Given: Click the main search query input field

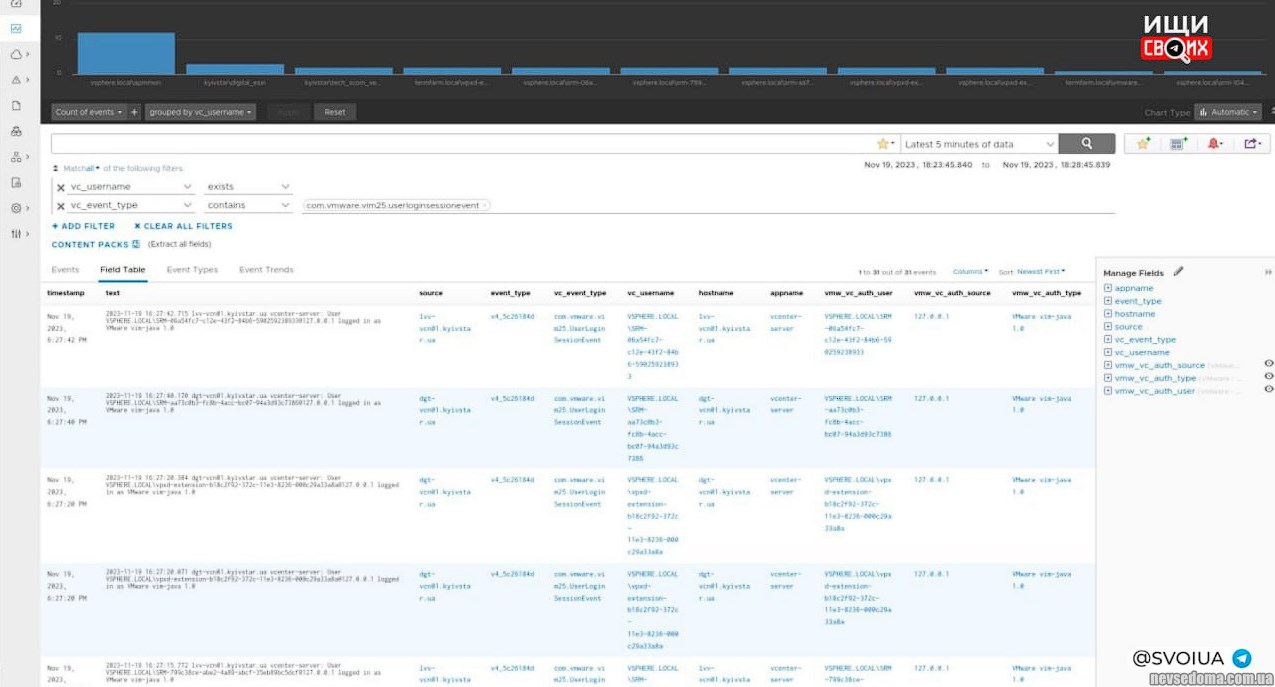Looking at the screenshot, I should pyautogui.click(x=460, y=144).
